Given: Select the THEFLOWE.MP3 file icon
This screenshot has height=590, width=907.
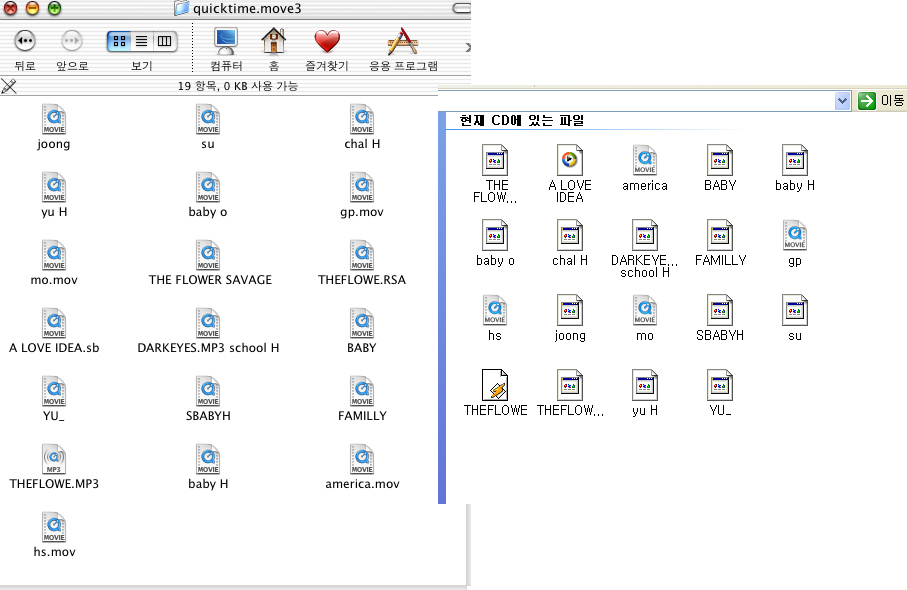Looking at the screenshot, I should [54, 460].
